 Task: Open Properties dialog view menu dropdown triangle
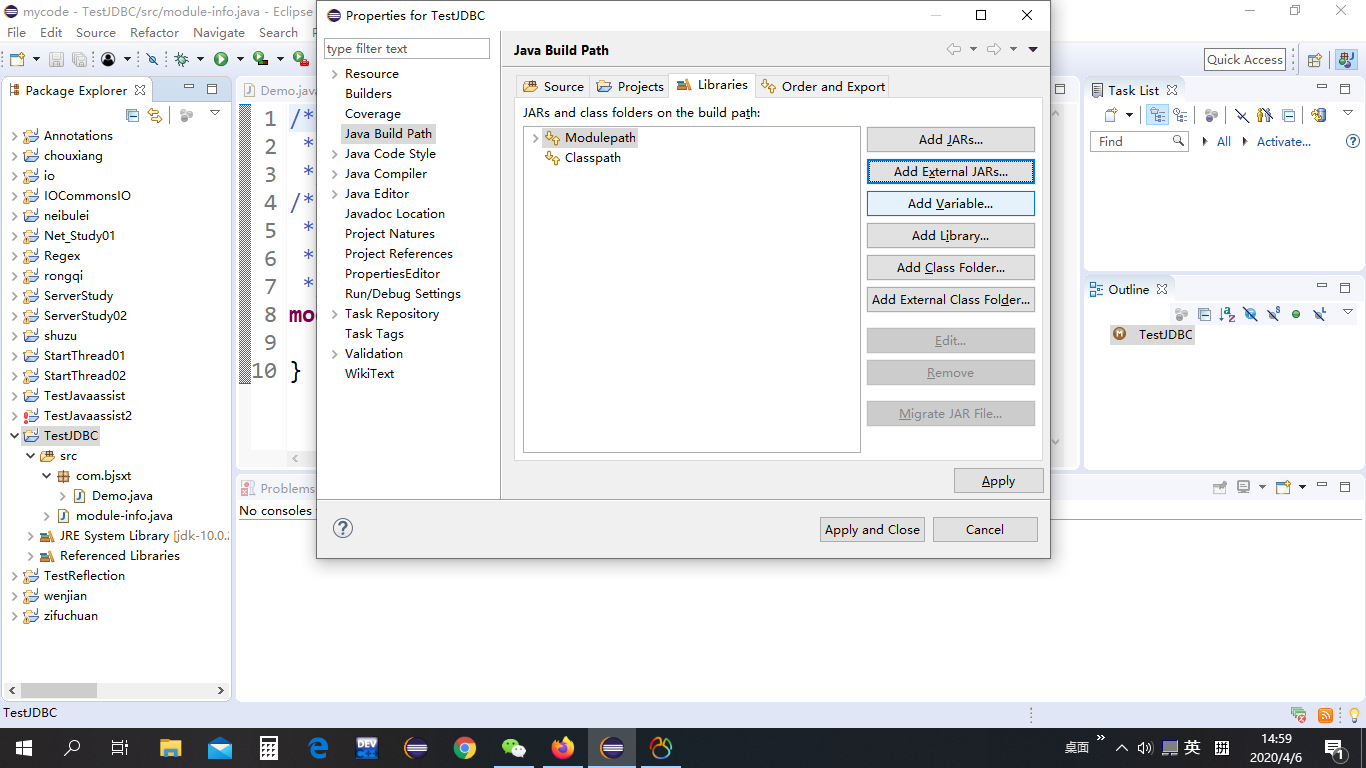pos(1033,49)
